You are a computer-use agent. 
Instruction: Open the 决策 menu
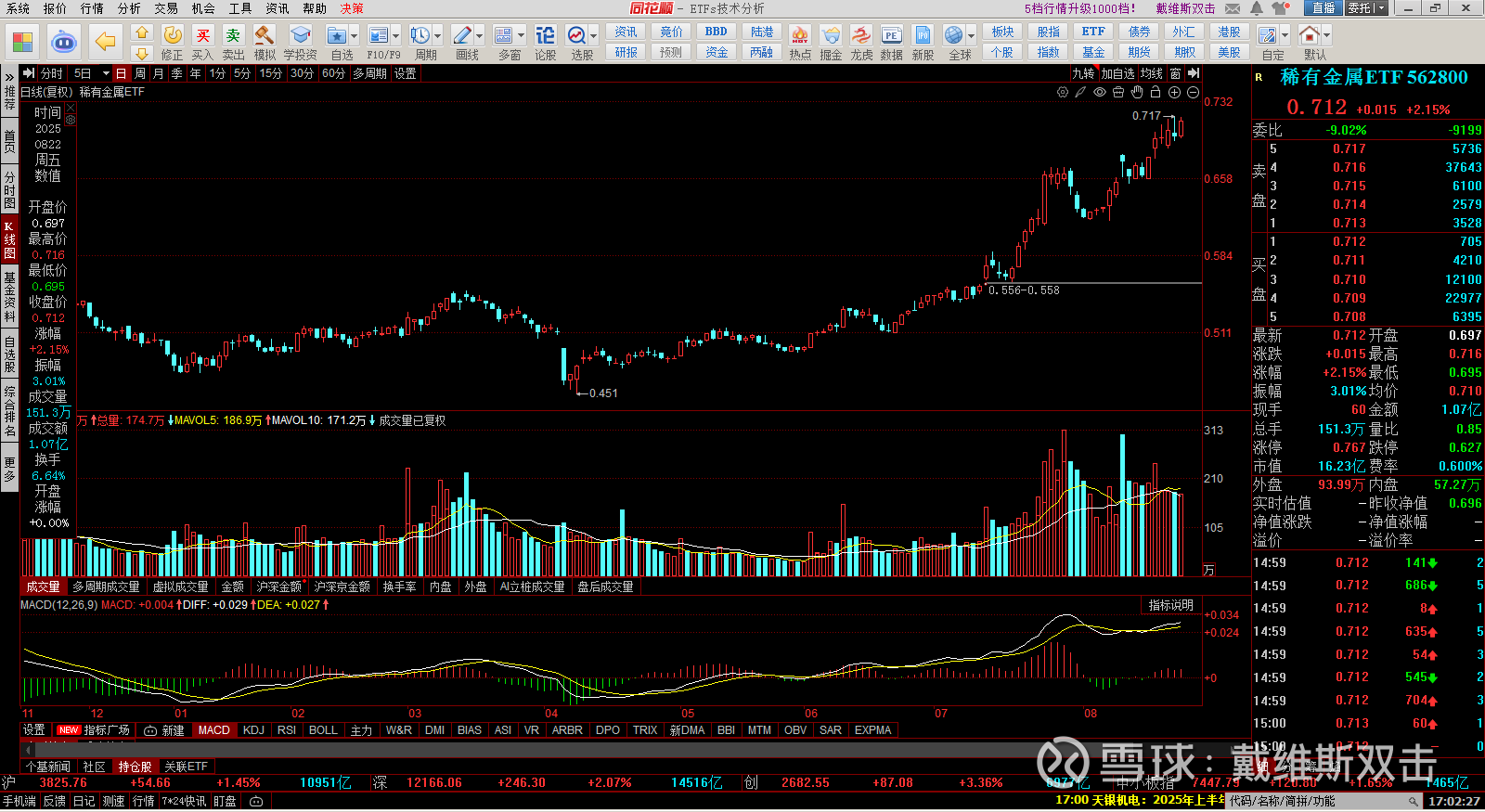[x=352, y=8]
